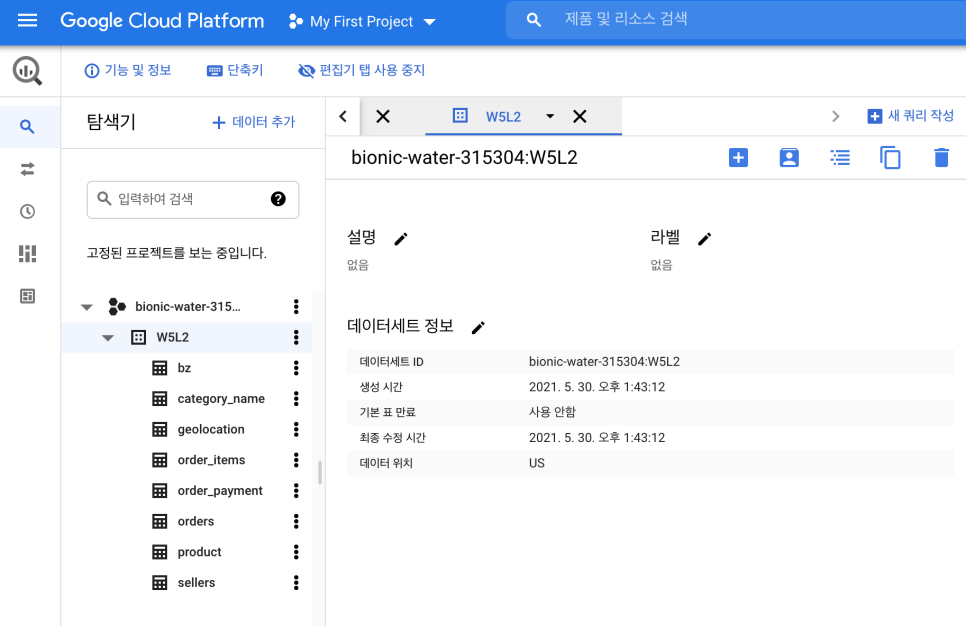This screenshot has height=626, width=966.
Task: Open more options for product table
Action: (296, 552)
